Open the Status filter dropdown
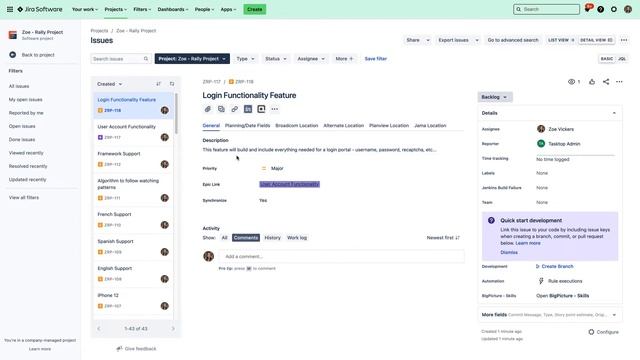 (276, 59)
